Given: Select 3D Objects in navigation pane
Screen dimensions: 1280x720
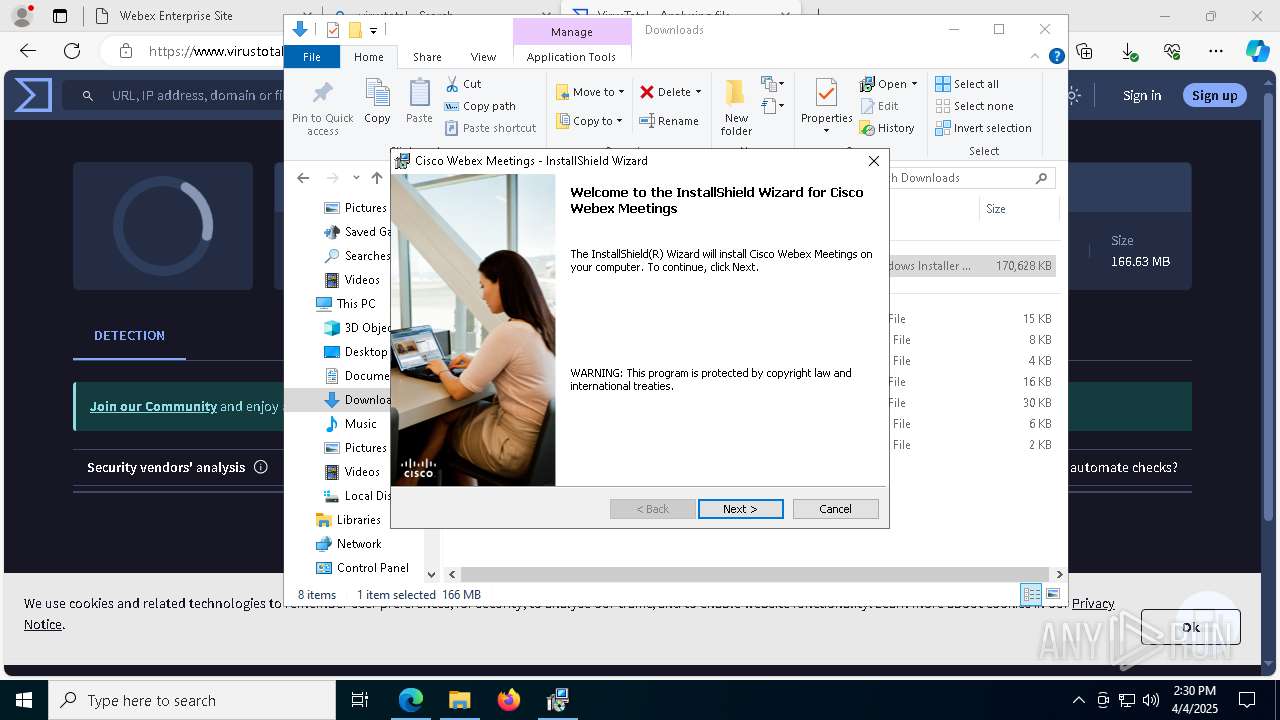Looking at the screenshot, I should [x=357, y=327].
